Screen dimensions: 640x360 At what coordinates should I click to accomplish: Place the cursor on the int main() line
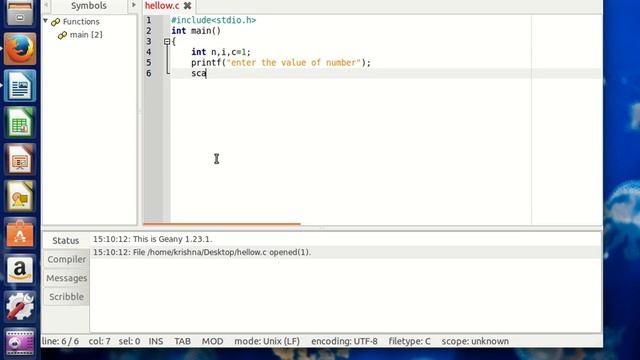tap(196, 31)
